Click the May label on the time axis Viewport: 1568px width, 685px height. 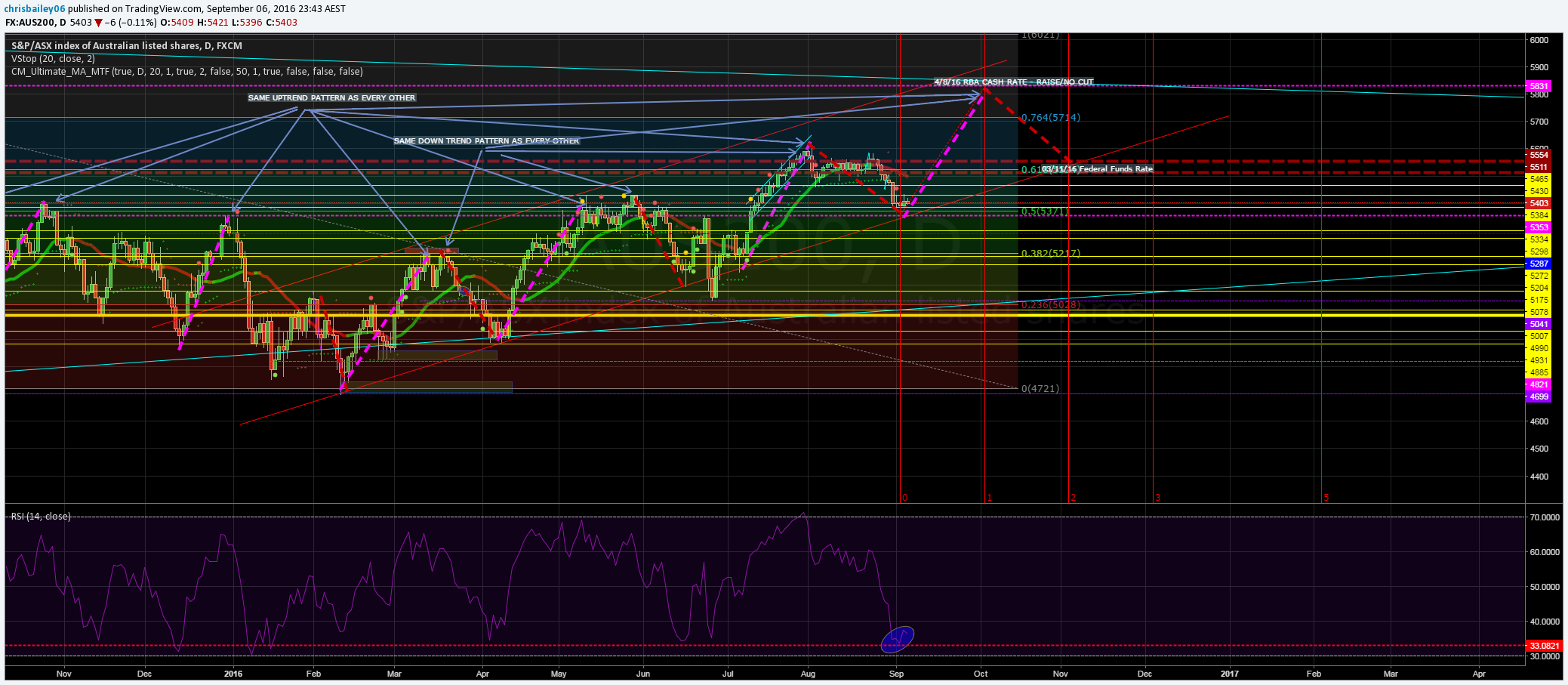tap(559, 674)
